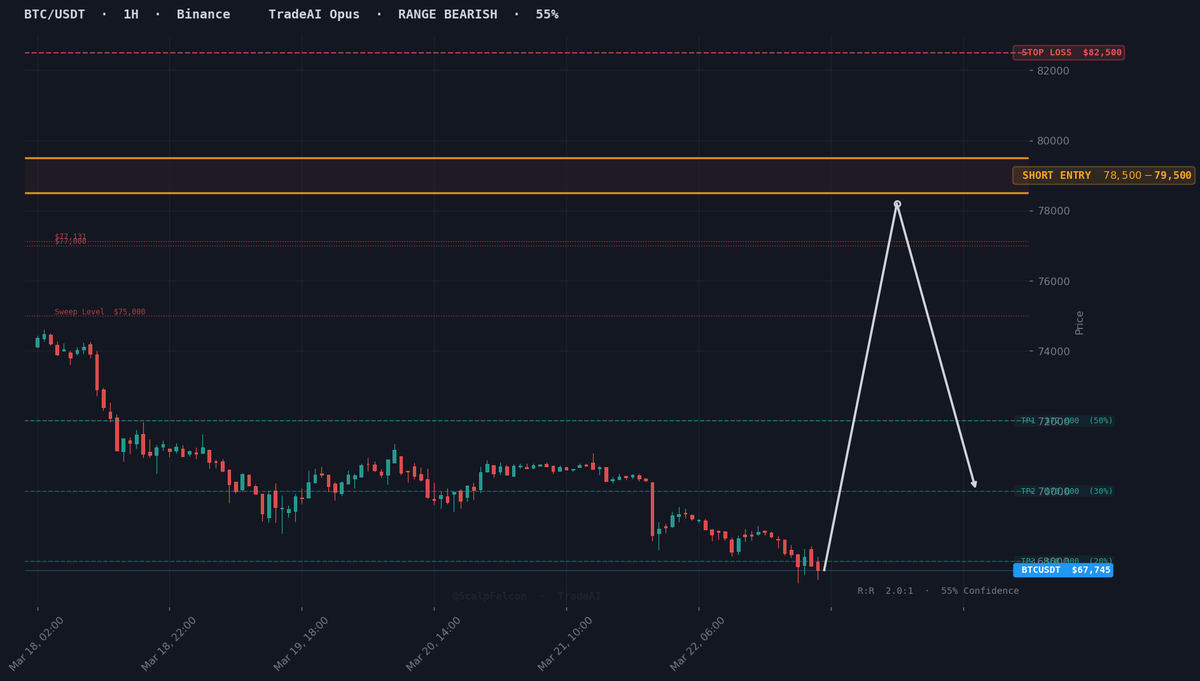The height and width of the screenshot is (681, 1200).
Task: Click the TP3 (20%) target label
Action: pyautogui.click(x=1065, y=561)
